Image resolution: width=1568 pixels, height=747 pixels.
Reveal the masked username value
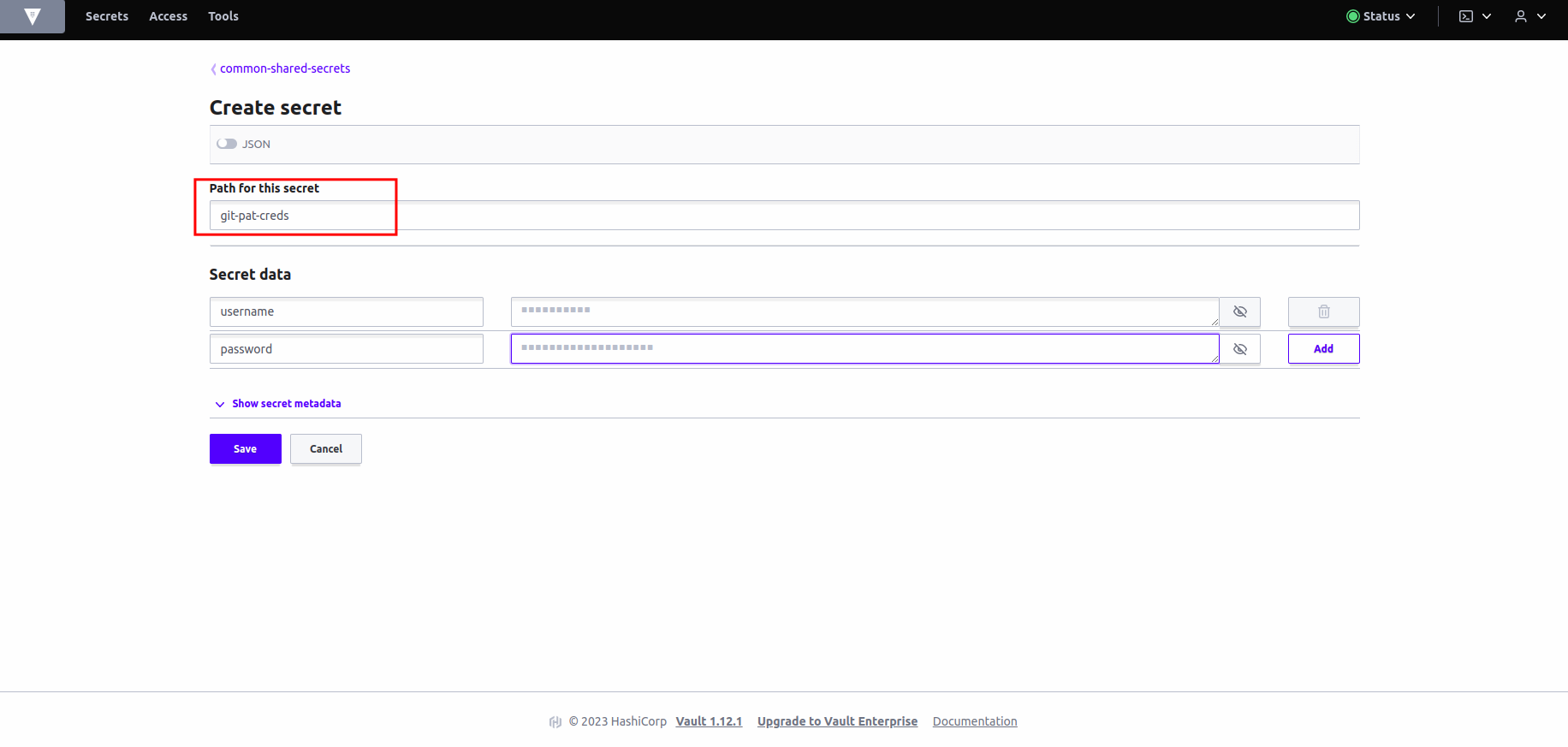[x=1239, y=311]
